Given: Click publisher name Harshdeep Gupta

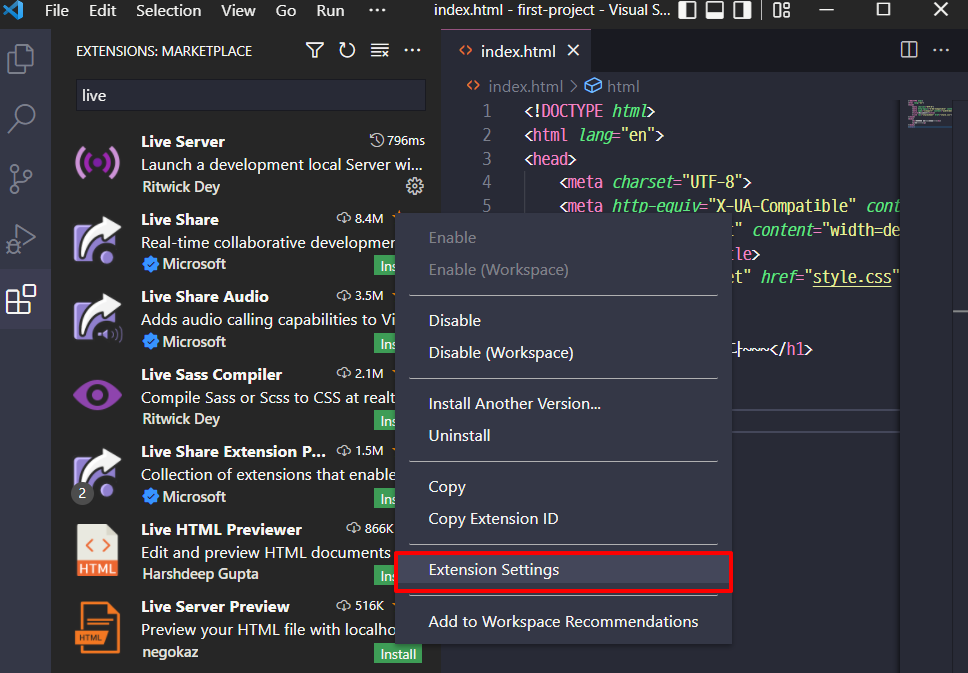Looking at the screenshot, I should click(200, 574).
